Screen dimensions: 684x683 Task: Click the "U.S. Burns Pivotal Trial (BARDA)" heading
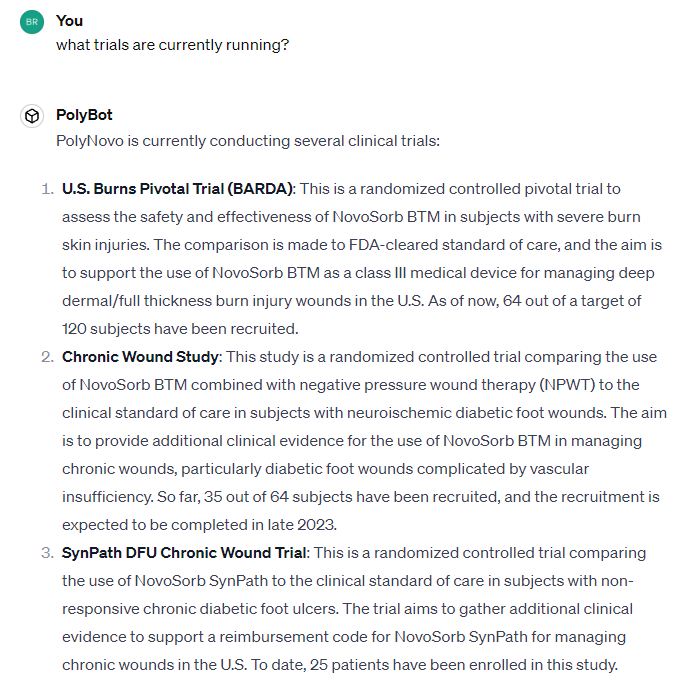pos(177,189)
